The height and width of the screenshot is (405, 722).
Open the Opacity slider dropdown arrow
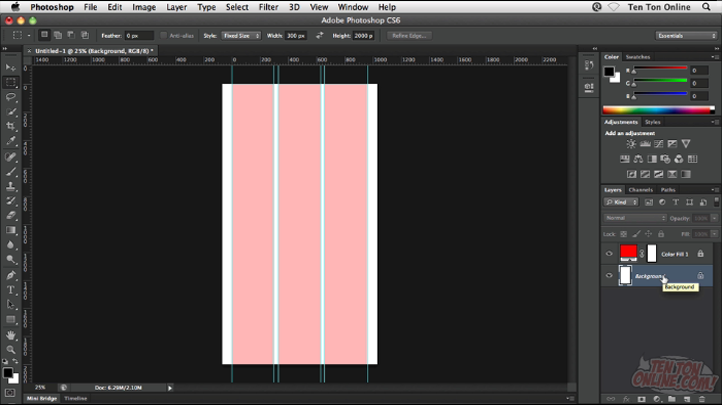(x=714, y=218)
